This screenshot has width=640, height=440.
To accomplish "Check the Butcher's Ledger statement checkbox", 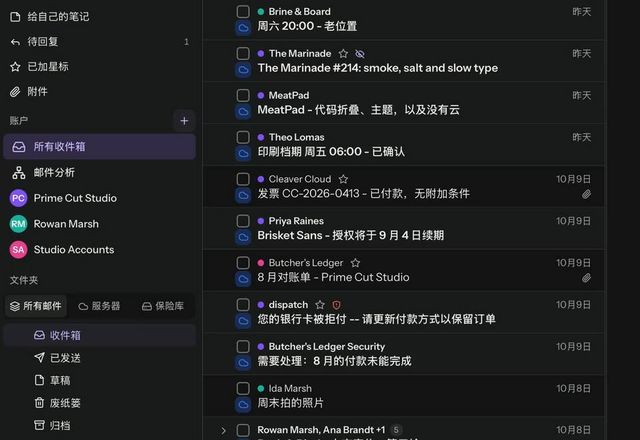I will point(243,263).
